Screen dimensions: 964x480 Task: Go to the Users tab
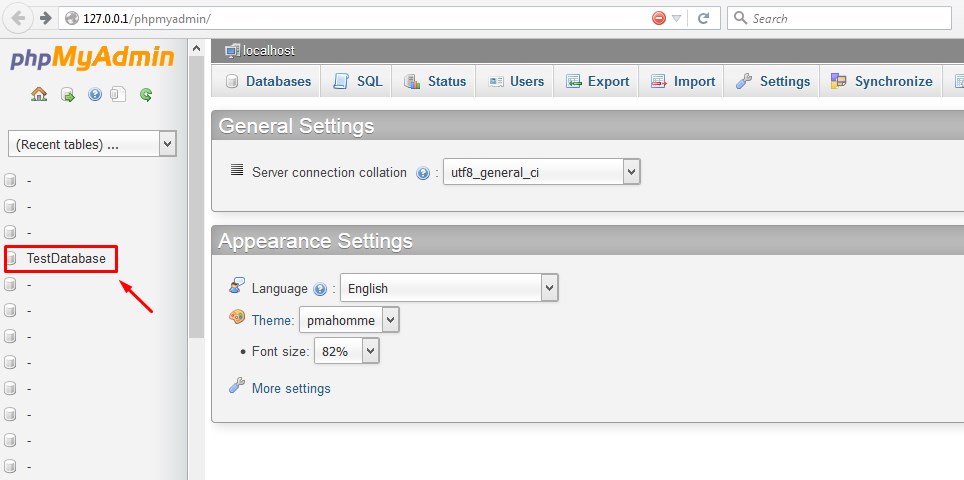516,82
